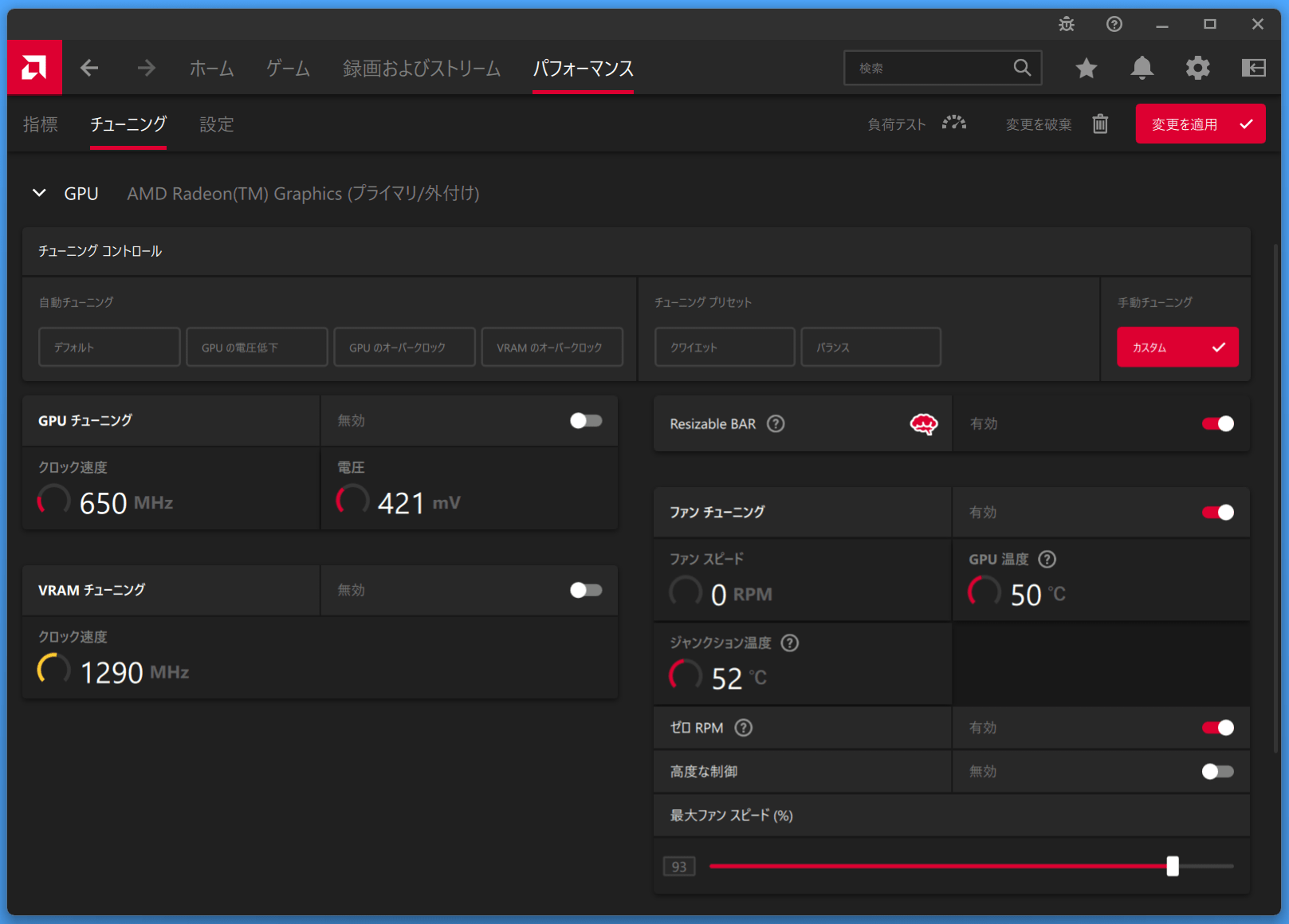Screen dimensions: 1289x924
Task: Click the max fan speed value box 93
Action: coord(679,867)
